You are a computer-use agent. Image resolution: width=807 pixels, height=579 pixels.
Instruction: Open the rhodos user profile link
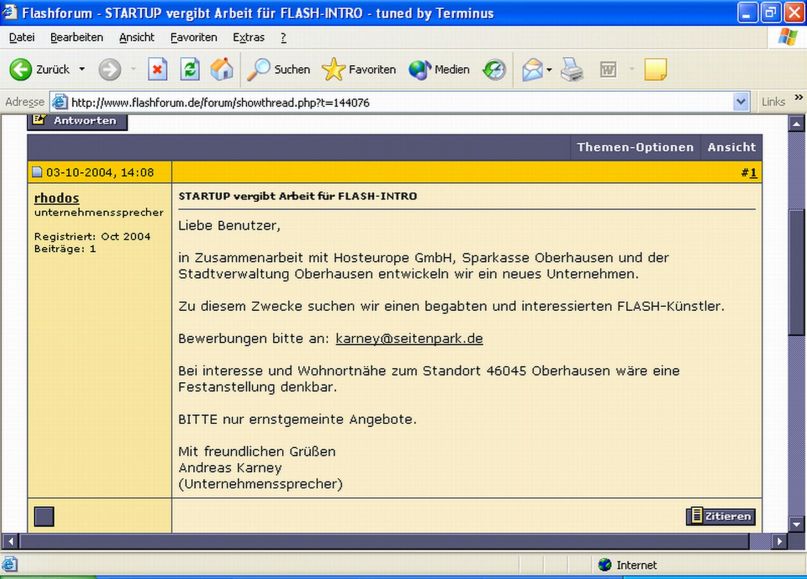pyautogui.click(x=57, y=198)
